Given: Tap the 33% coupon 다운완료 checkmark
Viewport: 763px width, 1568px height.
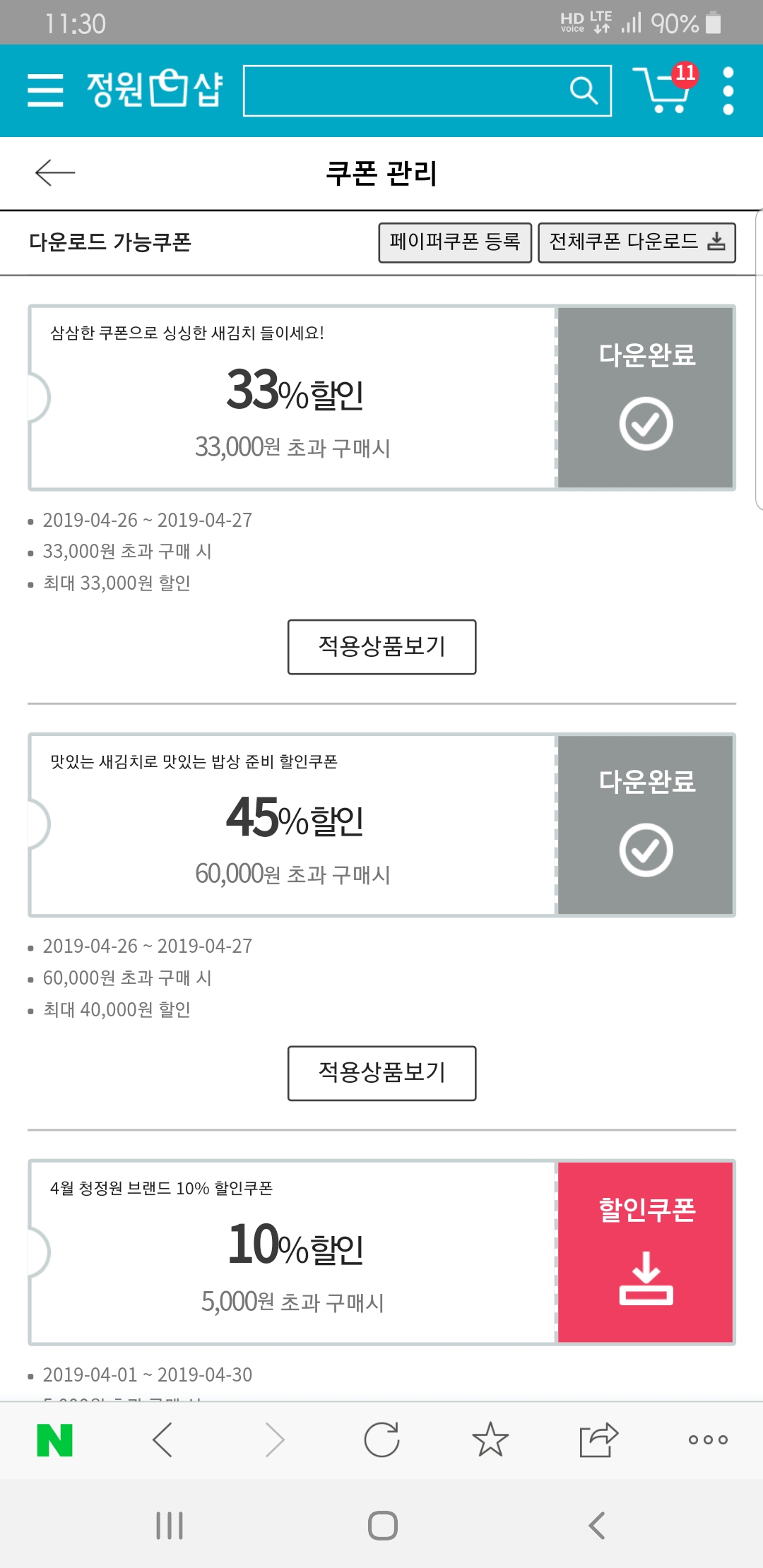Looking at the screenshot, I should pyautogui.click(x=646, y=423).
